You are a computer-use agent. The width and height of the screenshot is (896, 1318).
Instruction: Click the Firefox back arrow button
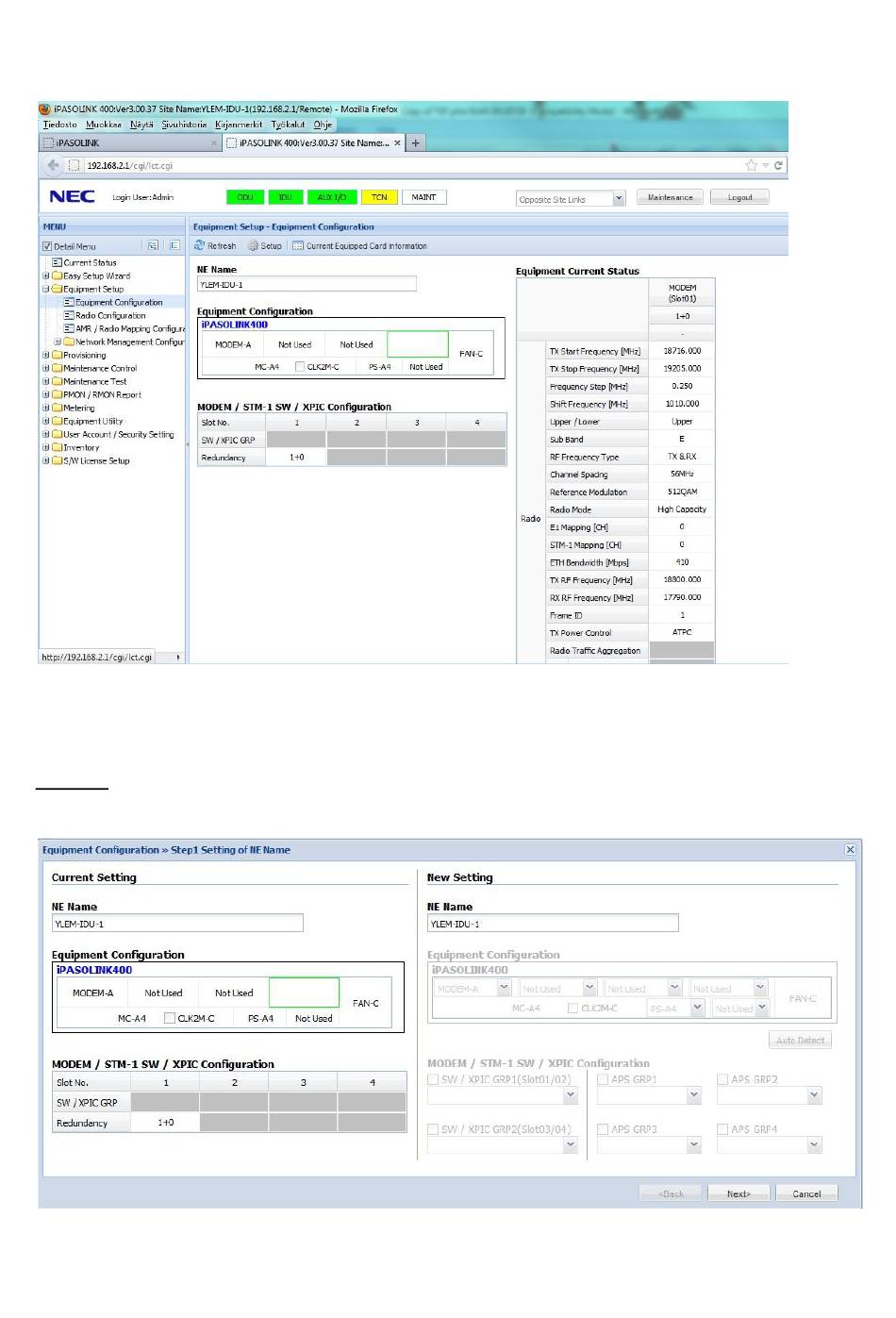[53, 165]
